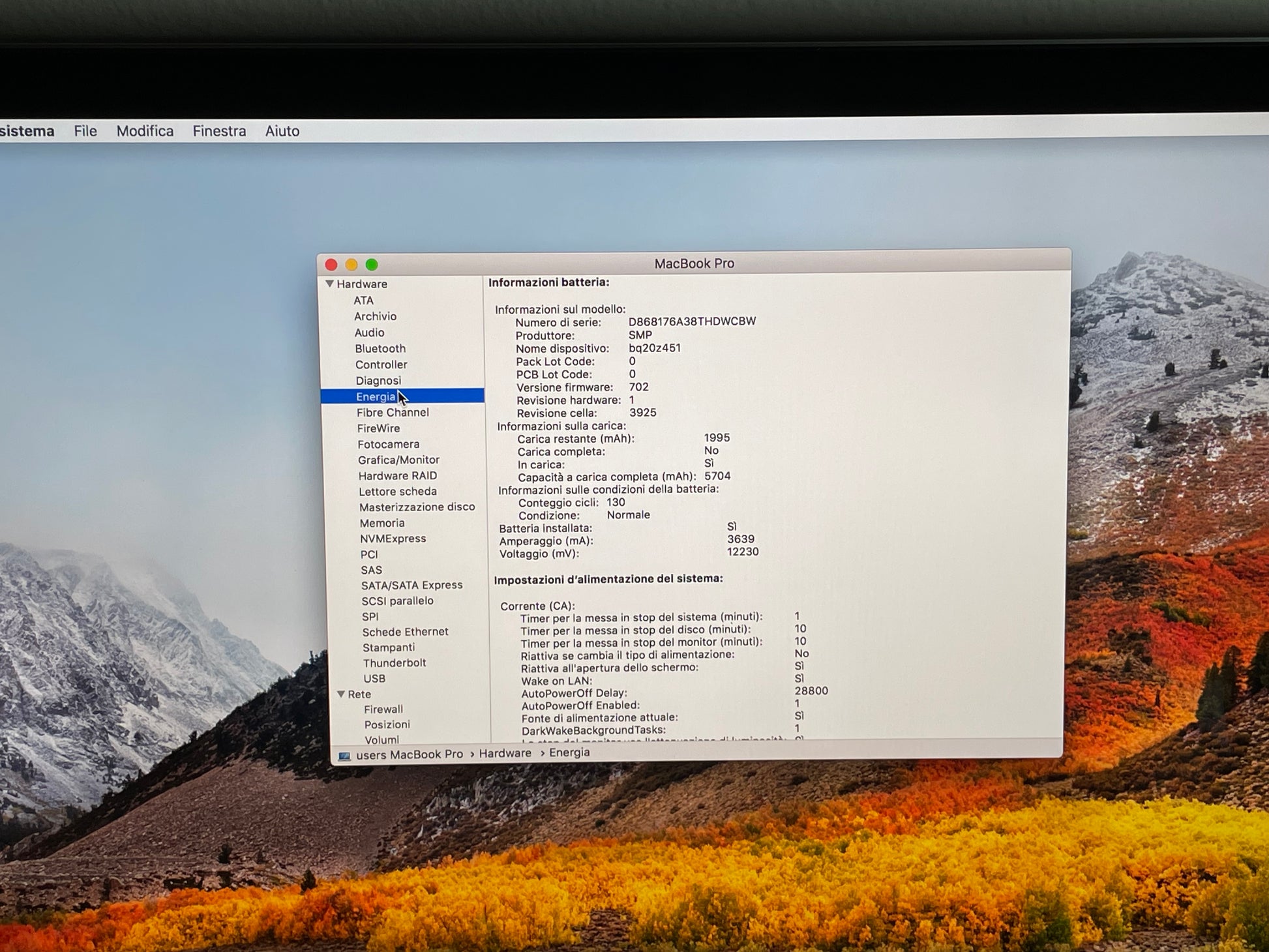The image size is (1269, 952).
Task: Select Firewall under Rete
Action: pyautogui.click(x=383, y=709)
